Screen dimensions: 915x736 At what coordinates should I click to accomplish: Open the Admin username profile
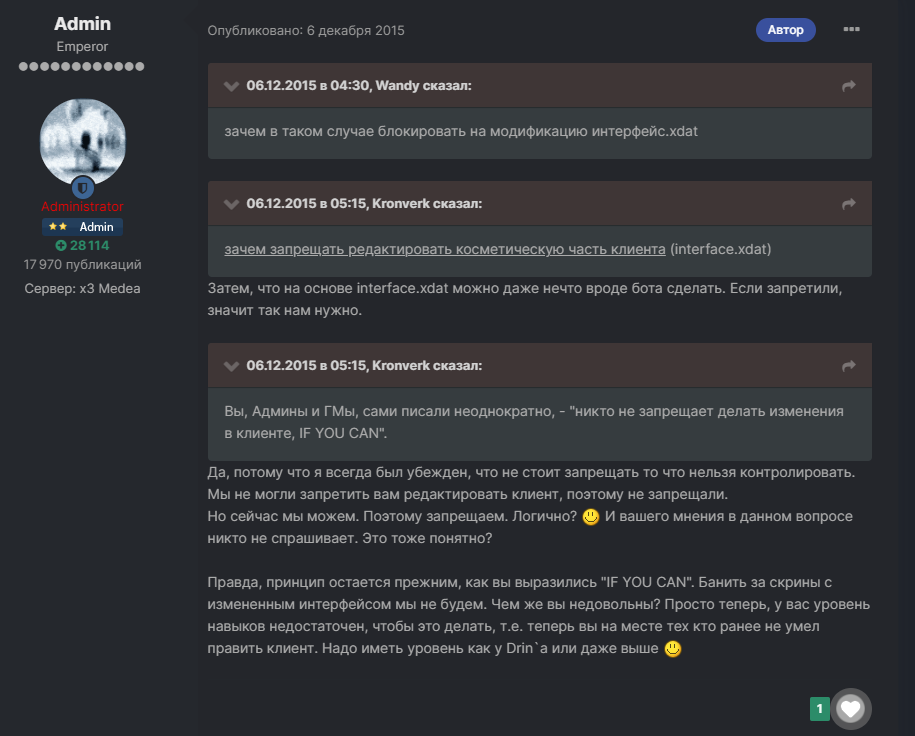(x=82, y=23)
